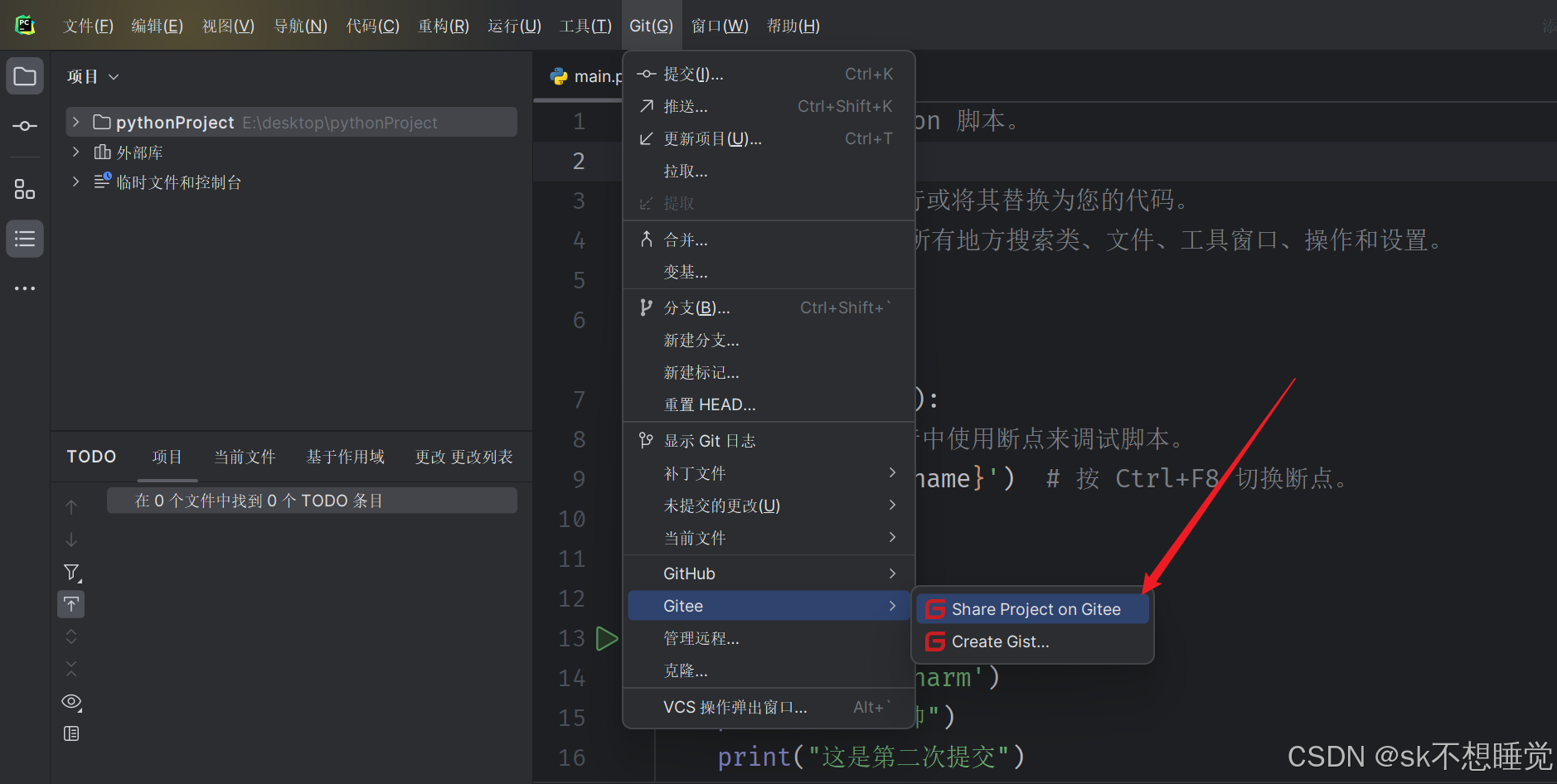Open the TODO list tool window icon
The image size is (1557, 784).
coord(25,239)
